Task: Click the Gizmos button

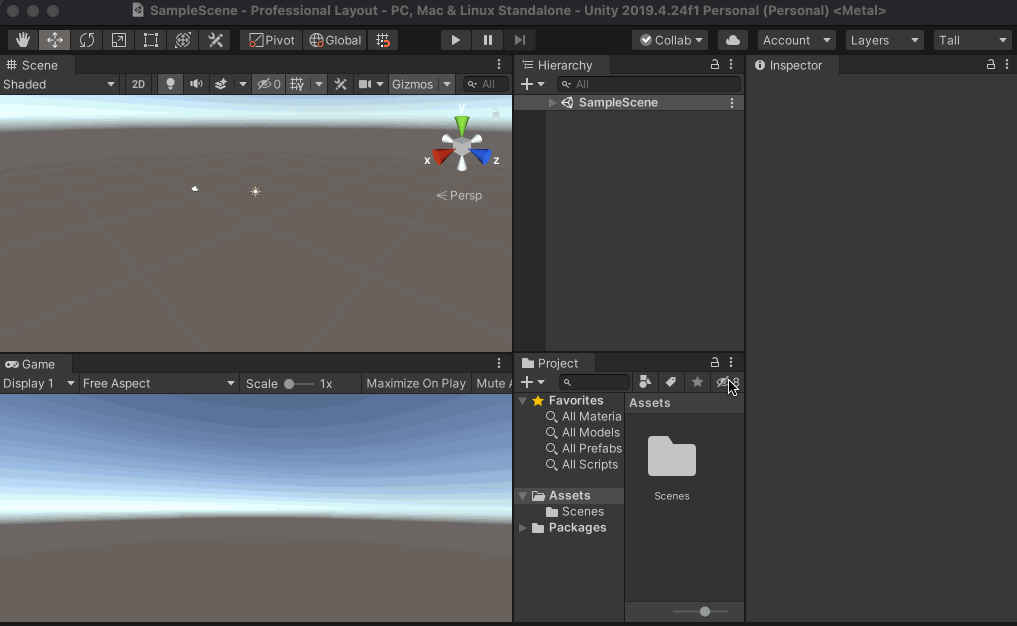Action: 413,84
